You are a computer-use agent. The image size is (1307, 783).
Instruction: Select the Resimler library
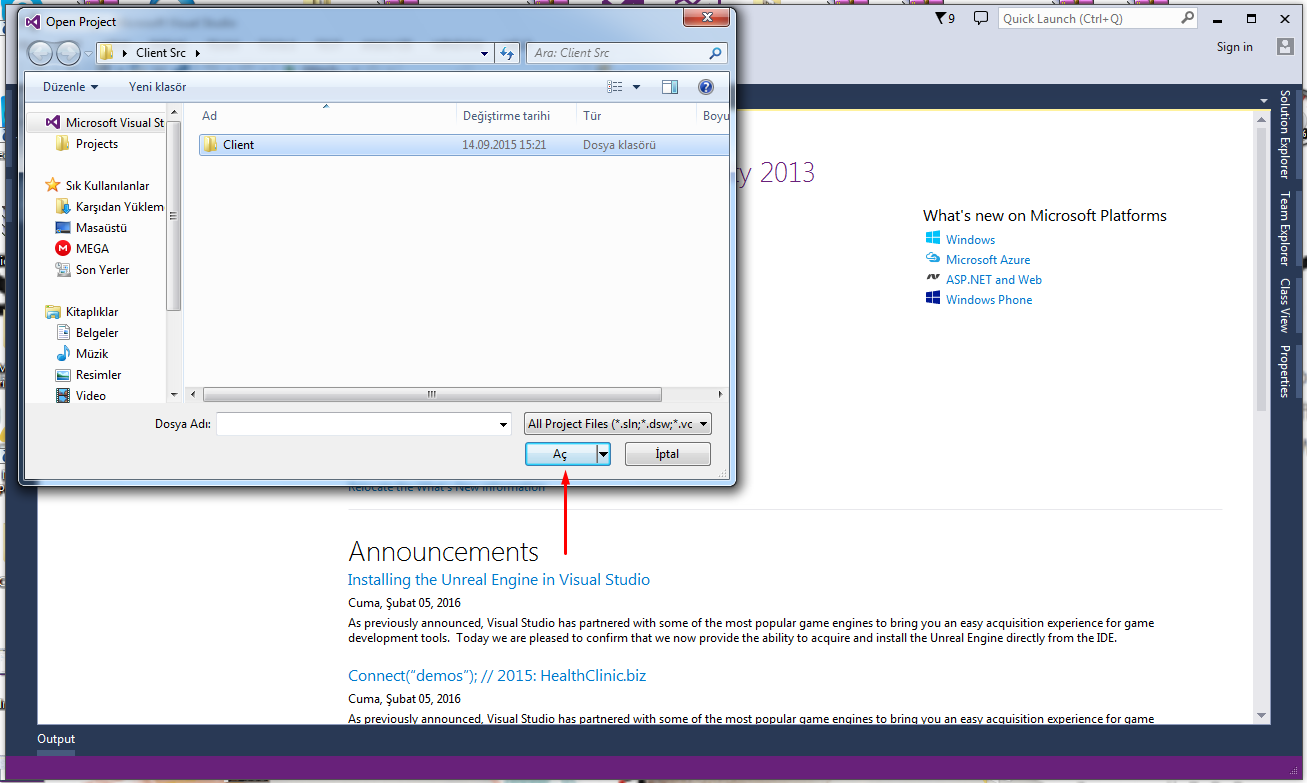tap(89, 375)
